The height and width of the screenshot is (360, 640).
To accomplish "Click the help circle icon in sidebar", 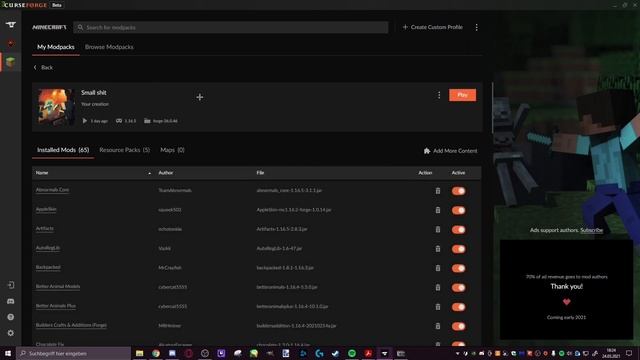I will point(11,317).
